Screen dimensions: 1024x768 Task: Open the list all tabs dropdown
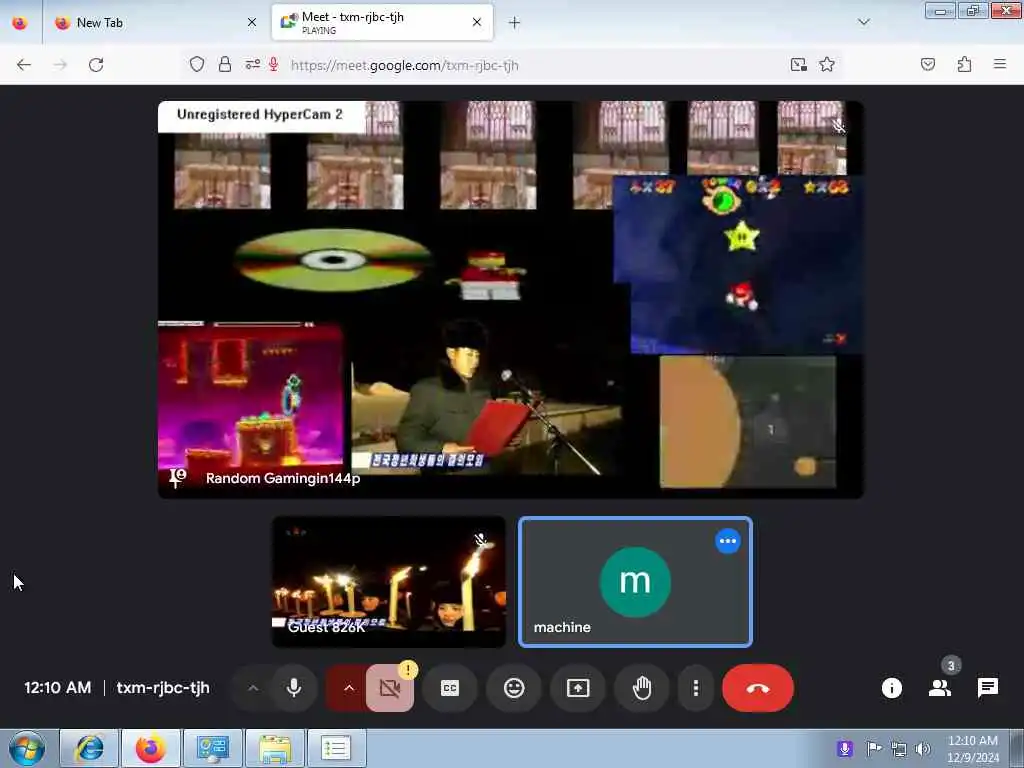tap(864, 22)
